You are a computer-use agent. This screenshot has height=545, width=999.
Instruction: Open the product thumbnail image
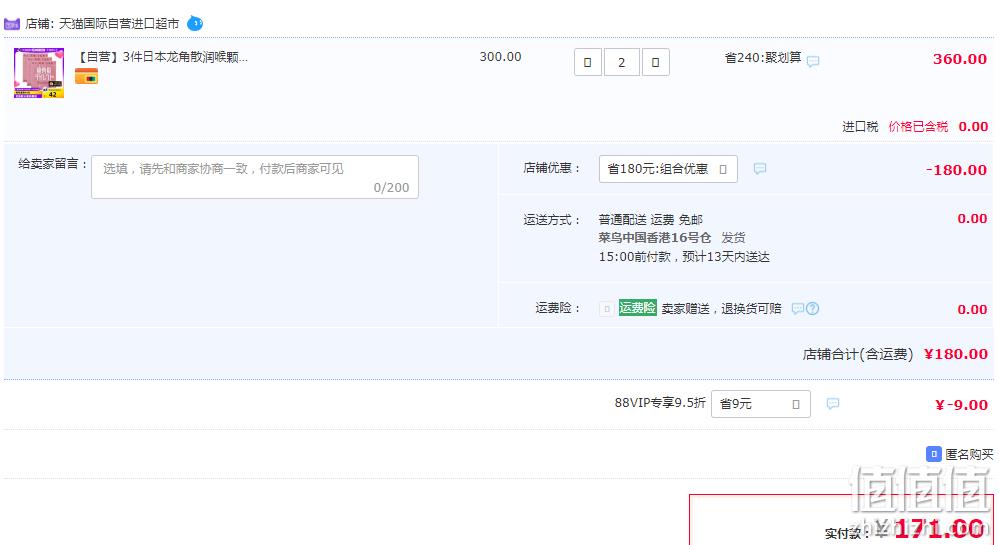coord(39,73)
